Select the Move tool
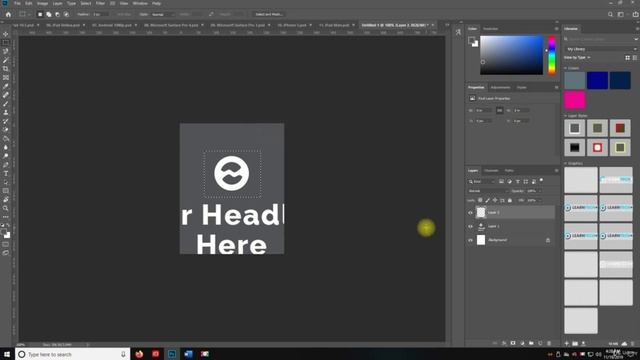The image size is (640, 360). tap(6, 34)
